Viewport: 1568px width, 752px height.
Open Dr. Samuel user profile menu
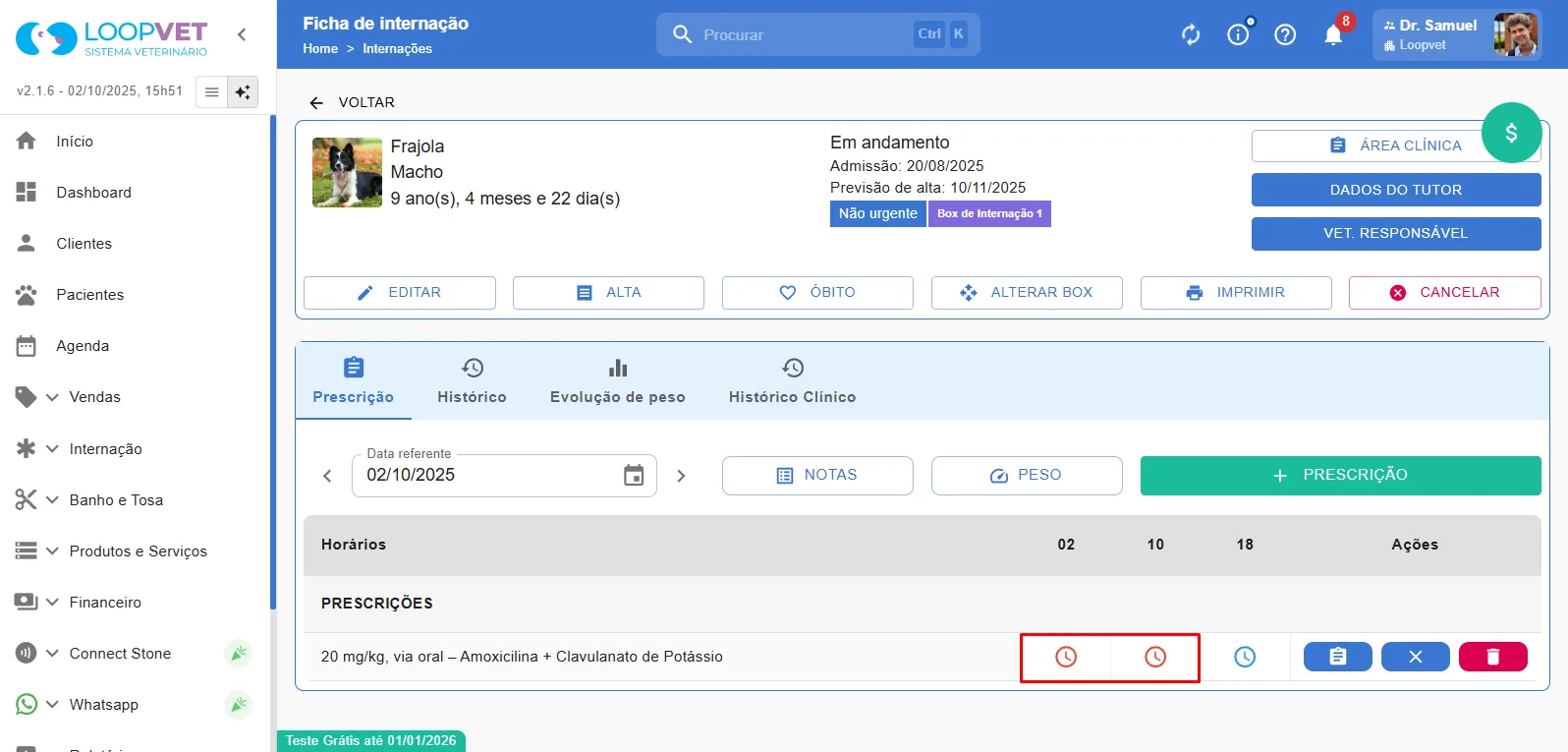point(1457,35)
